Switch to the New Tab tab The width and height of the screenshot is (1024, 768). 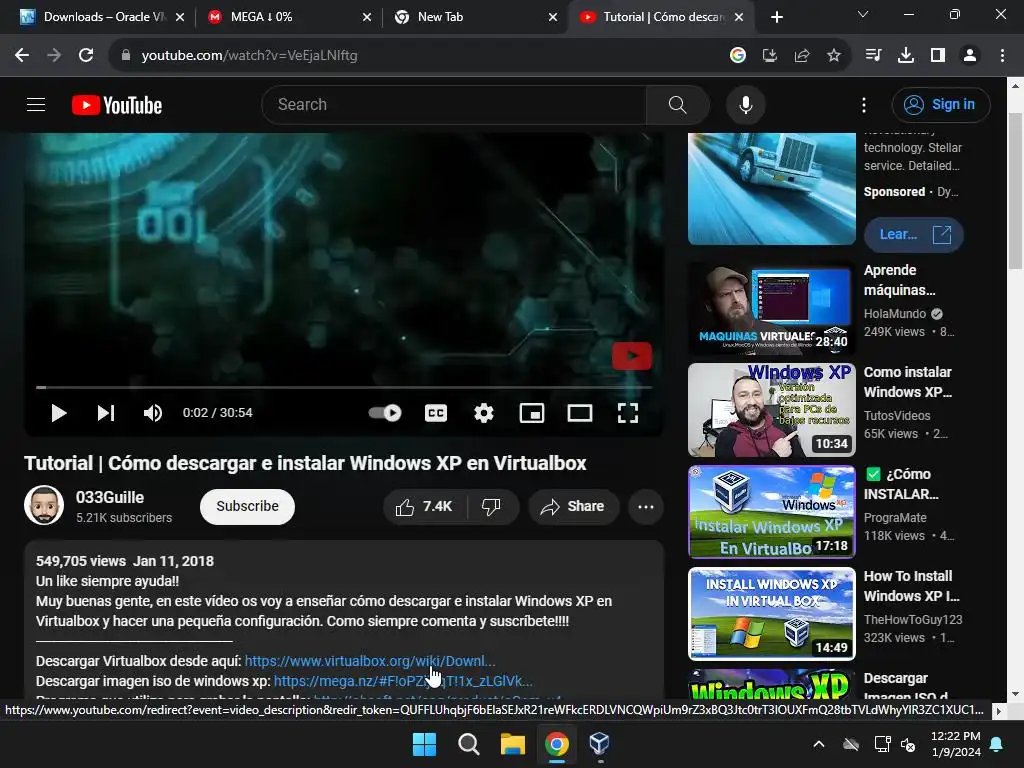(474, 17)
